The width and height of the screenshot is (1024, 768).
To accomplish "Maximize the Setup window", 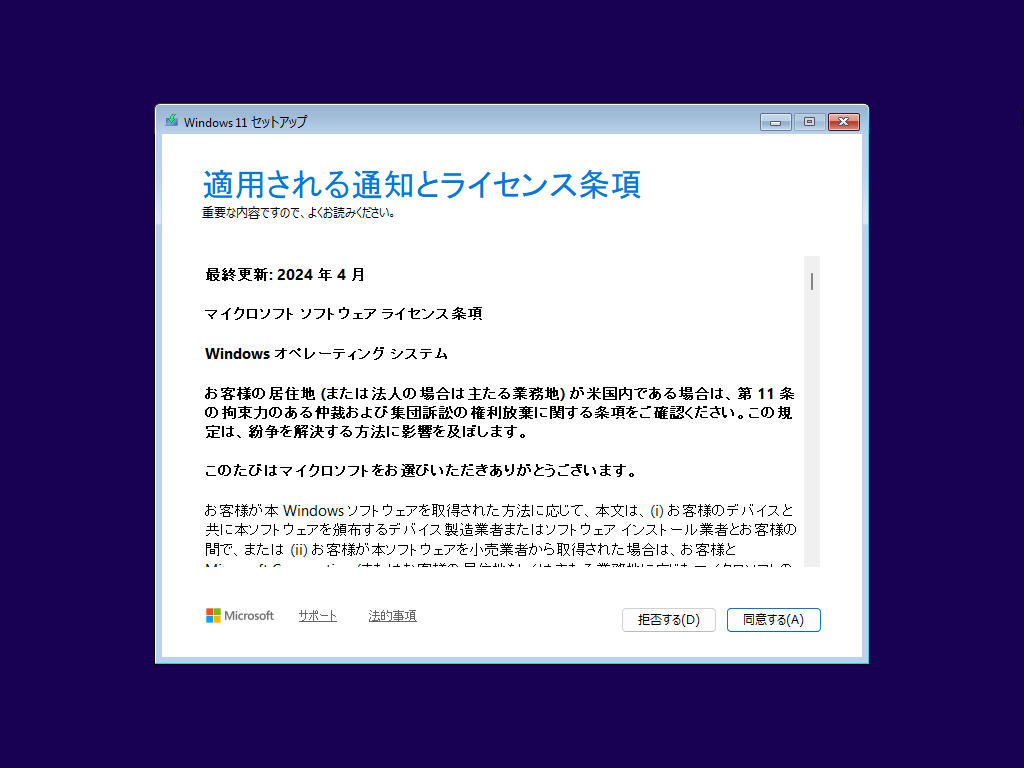I will click(x=809, y=122).
